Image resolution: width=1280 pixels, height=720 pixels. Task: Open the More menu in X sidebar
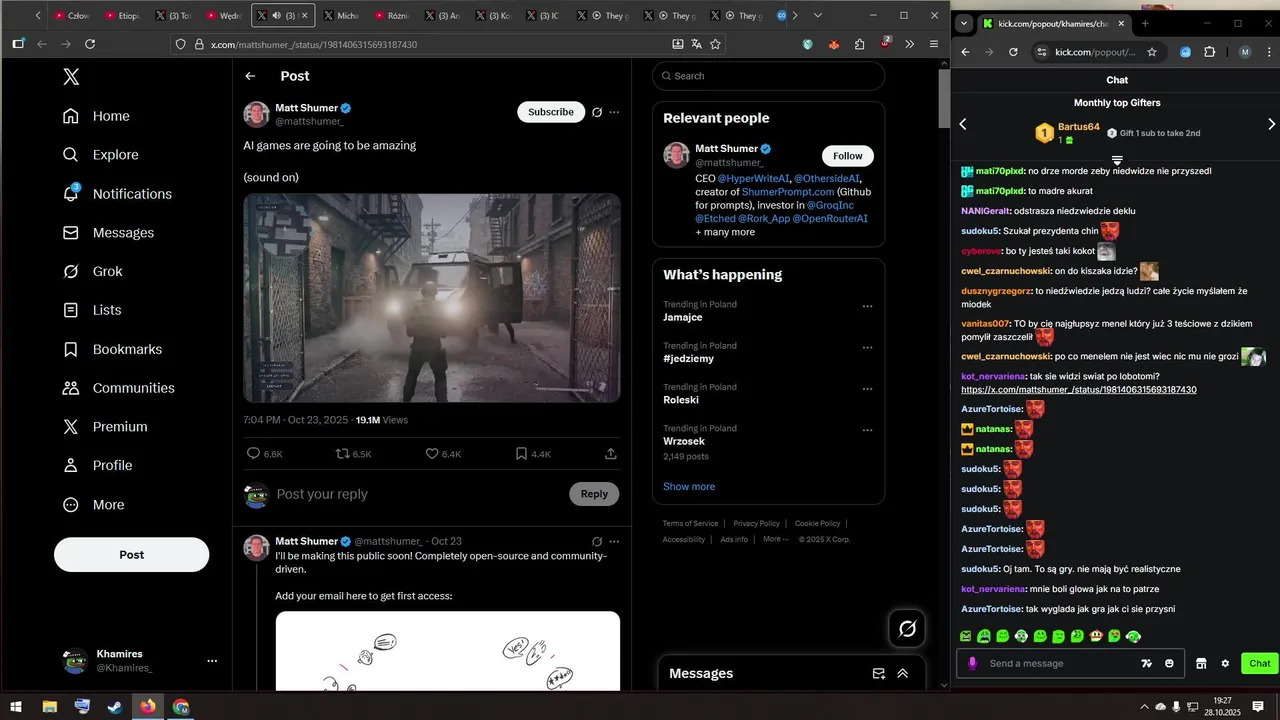[94, 505]
